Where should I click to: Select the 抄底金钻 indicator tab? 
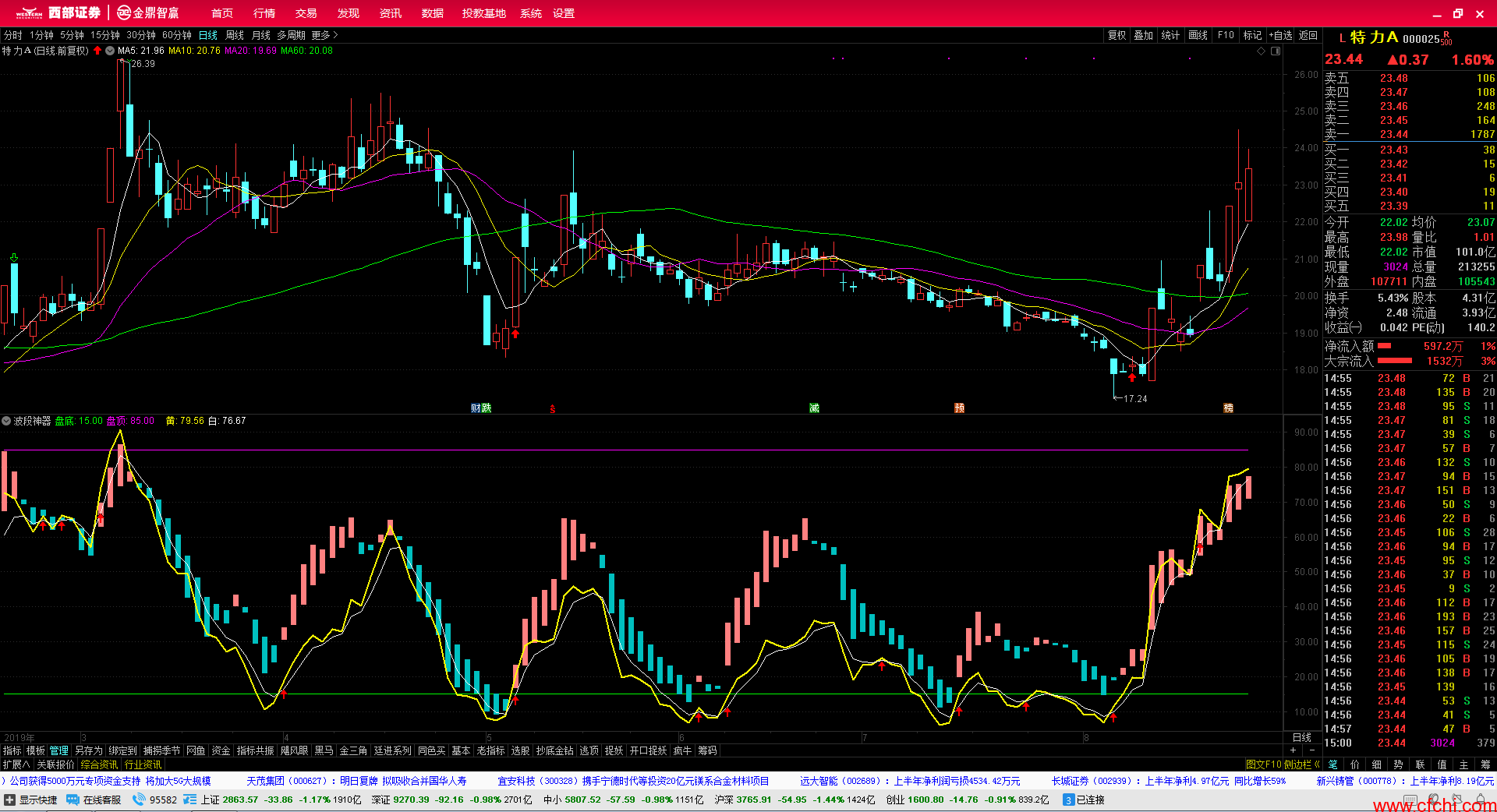point(554,750)
